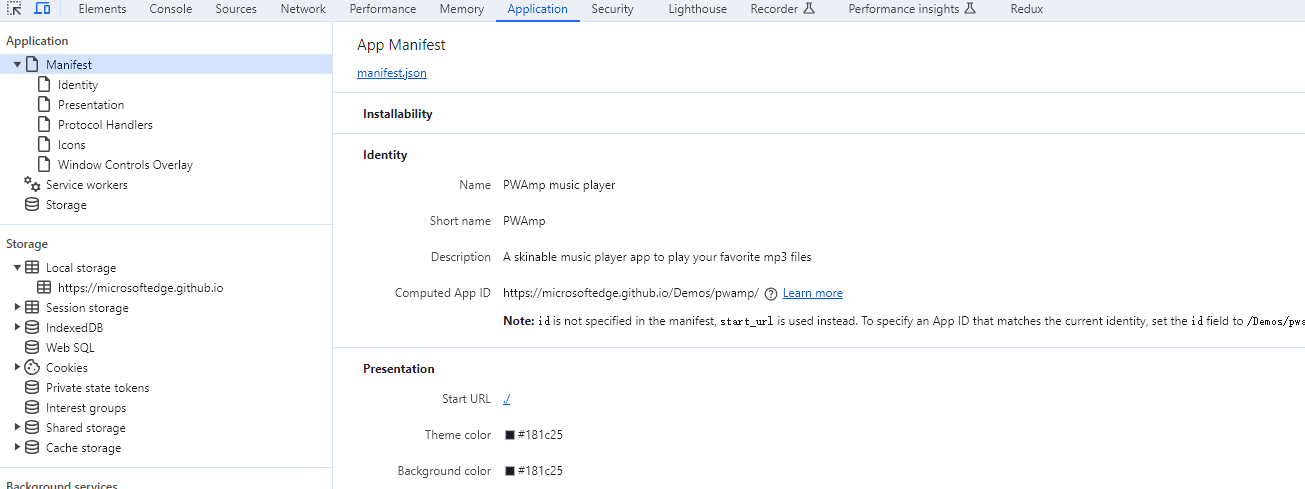Activate the inspect element picker icon
The image size is (1305, 489).
[x=14, y=8]
